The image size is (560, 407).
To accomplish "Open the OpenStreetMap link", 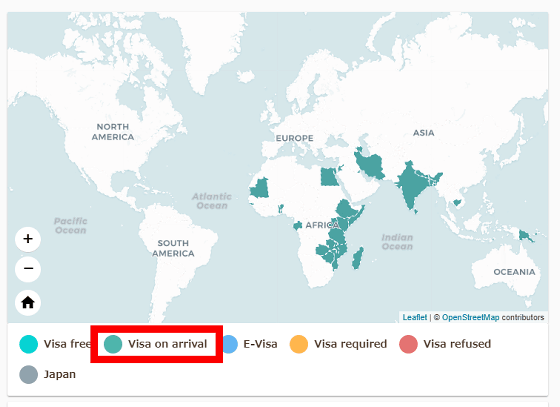I will pos(470,317).
